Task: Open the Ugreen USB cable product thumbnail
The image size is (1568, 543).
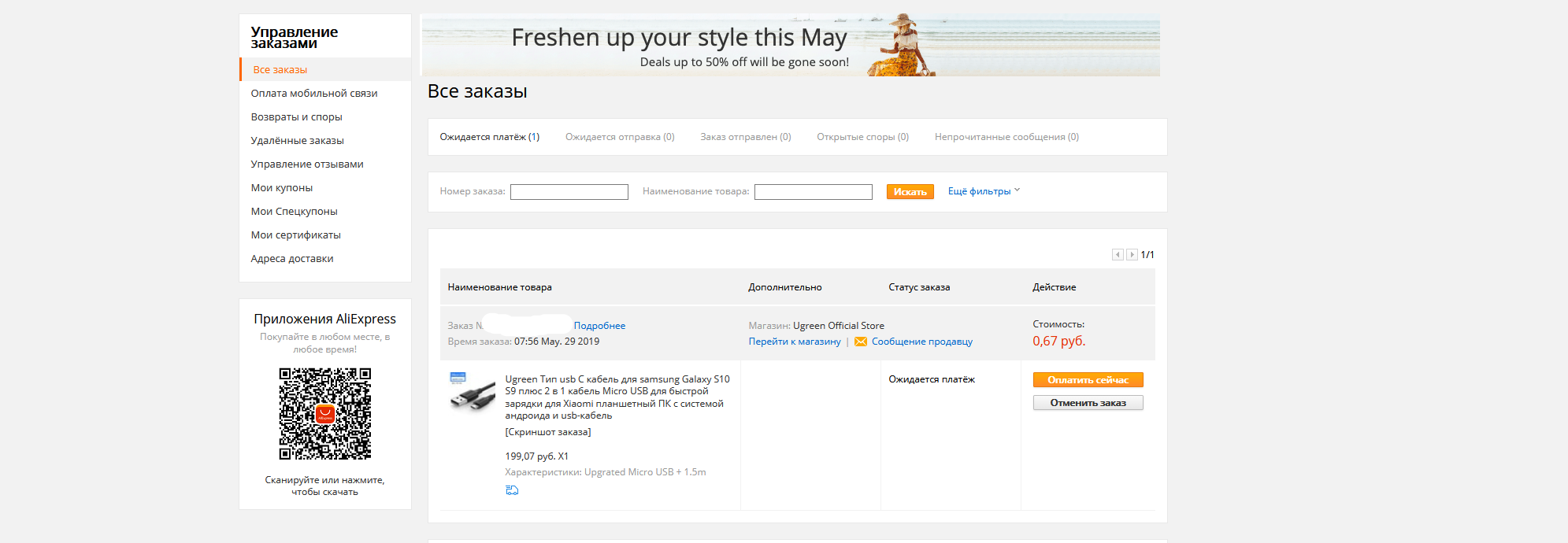Action: (472, 393)
